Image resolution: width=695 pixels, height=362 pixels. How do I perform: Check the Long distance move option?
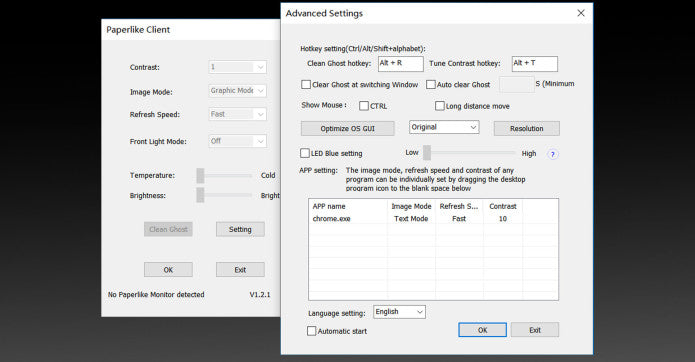[440, 106]
